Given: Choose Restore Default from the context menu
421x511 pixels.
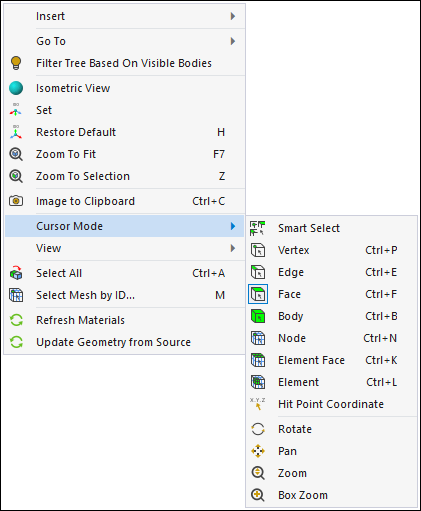Looking at the screenshot, I should [x=125, y=132].
